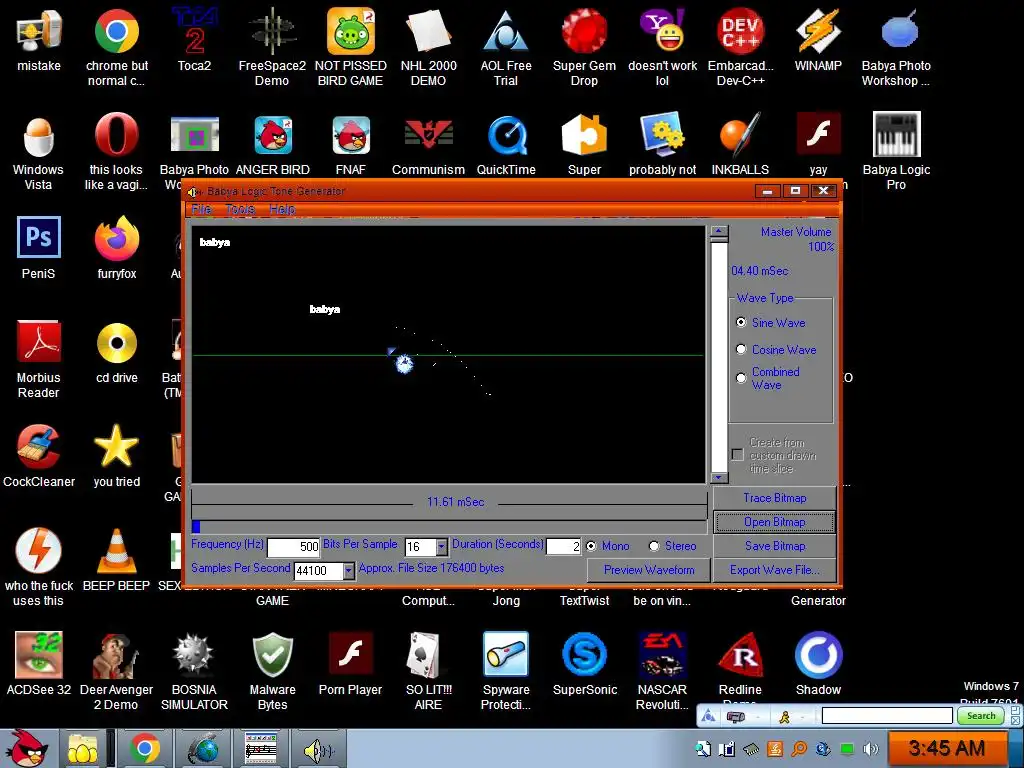The width and height of the screenshot is (1024, 768).
Task: Select the BOSNIA SIMULATOR mine icon
Action: coord(194,671)
